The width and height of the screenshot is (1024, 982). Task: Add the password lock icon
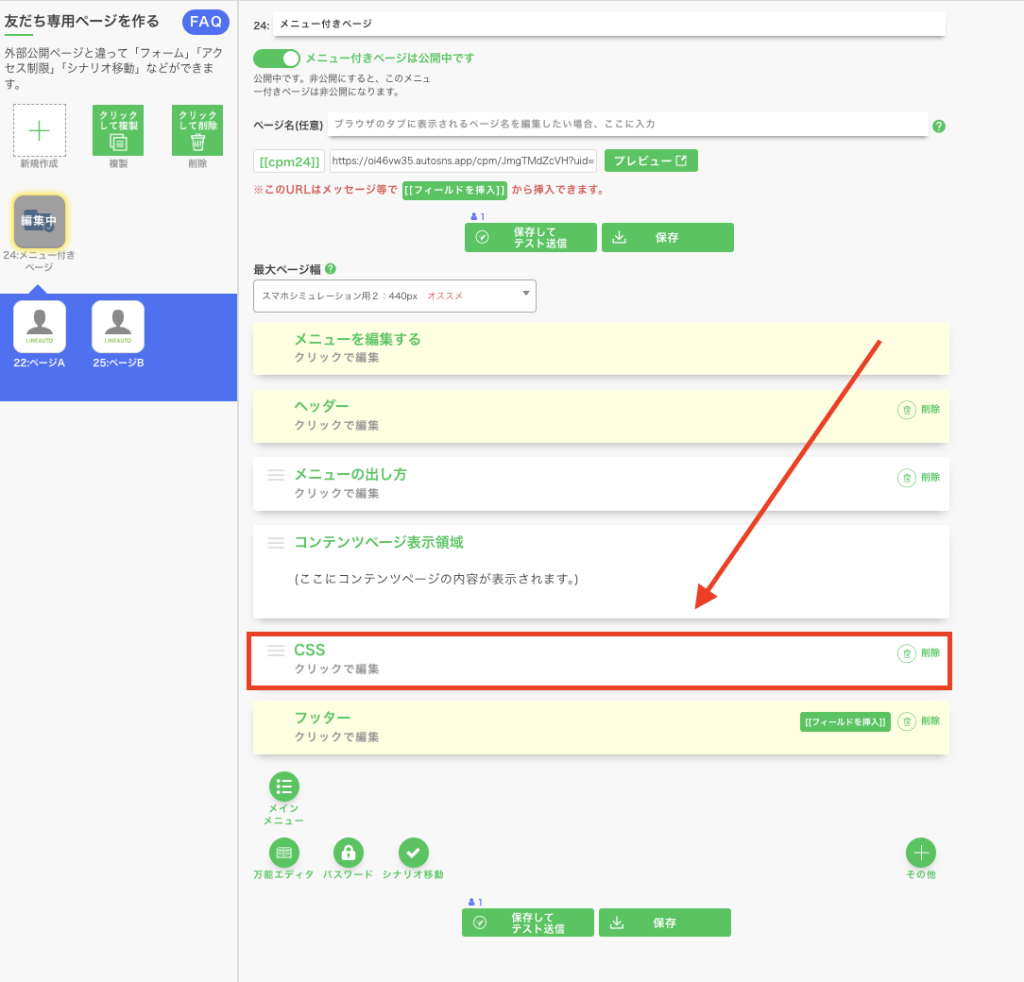pos(348,852)
